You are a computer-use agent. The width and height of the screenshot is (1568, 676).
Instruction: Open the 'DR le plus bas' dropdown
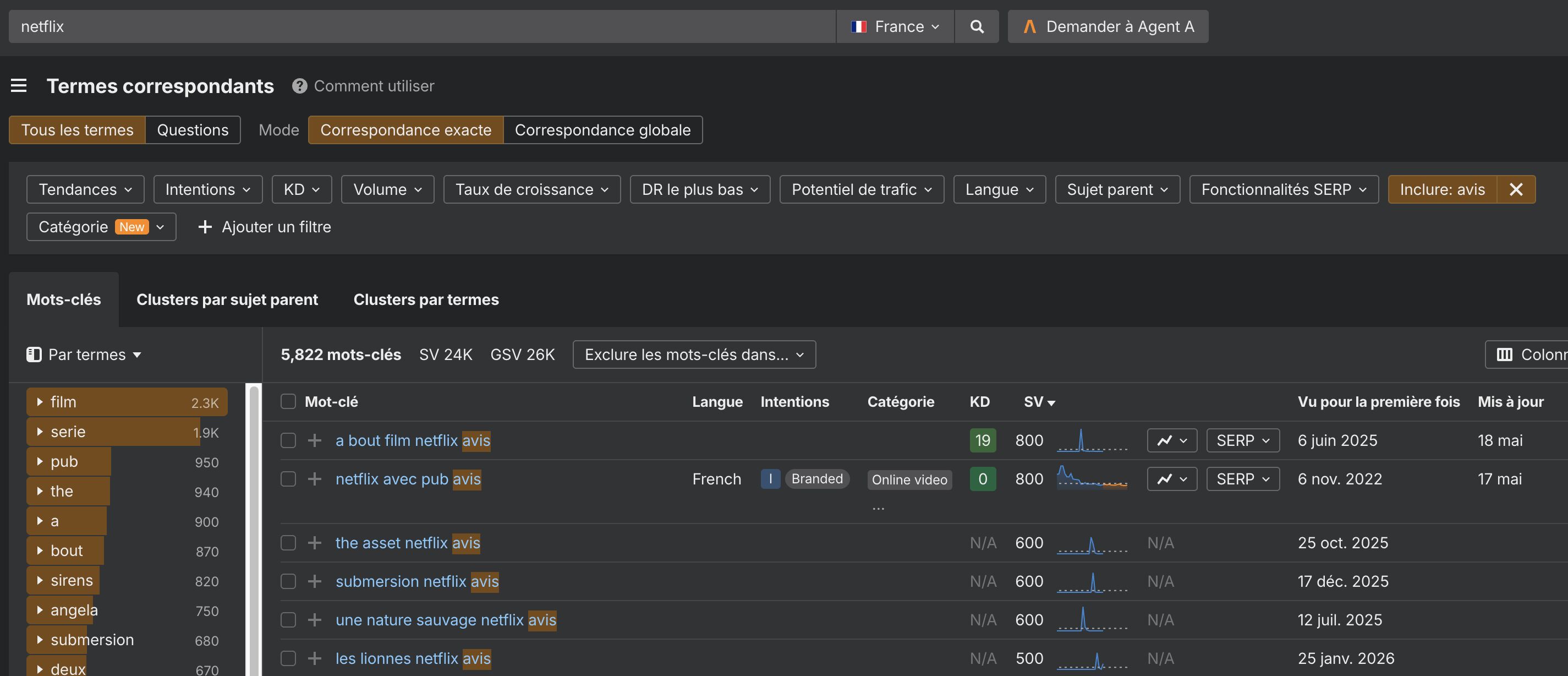[699, 189]
